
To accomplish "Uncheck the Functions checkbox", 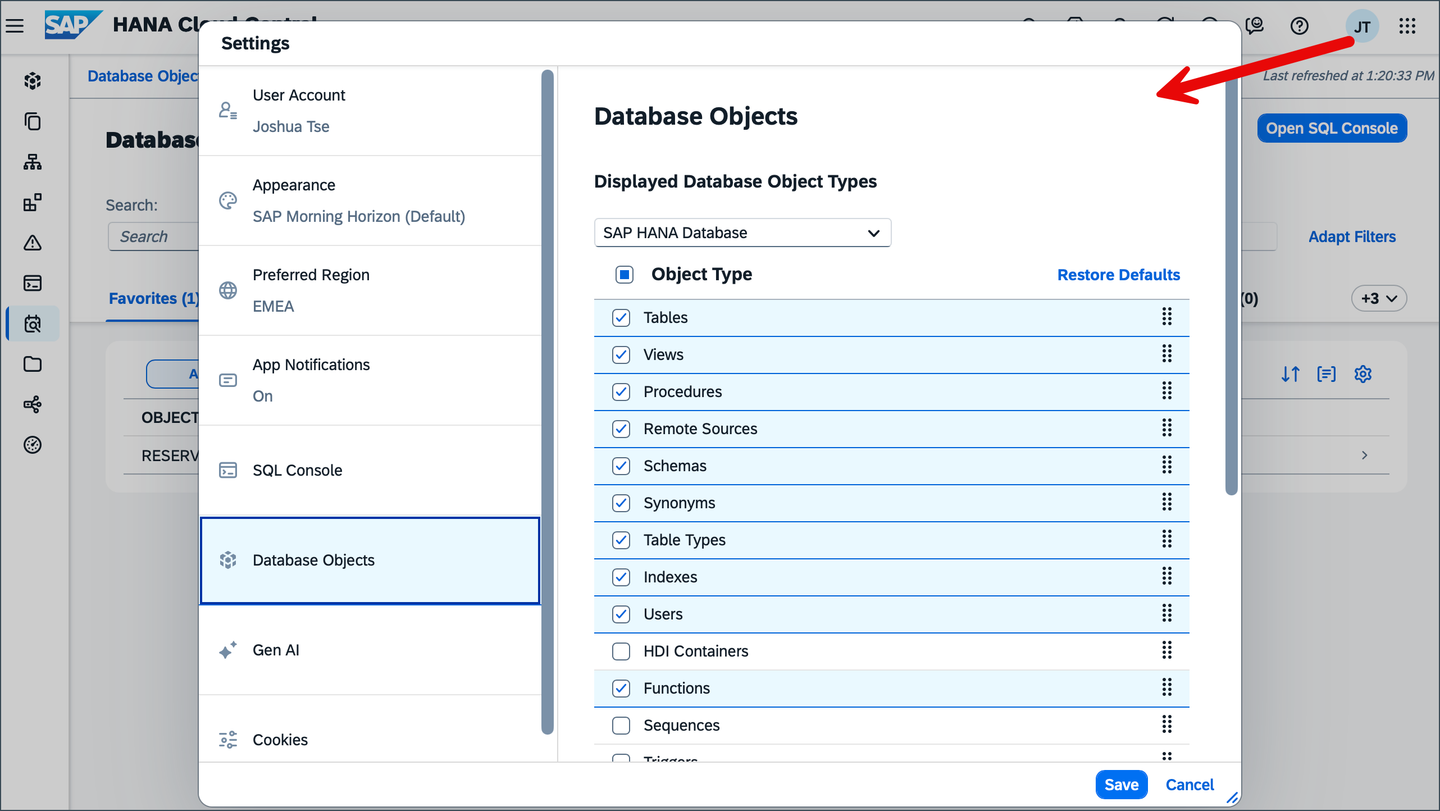I will 621,688.
